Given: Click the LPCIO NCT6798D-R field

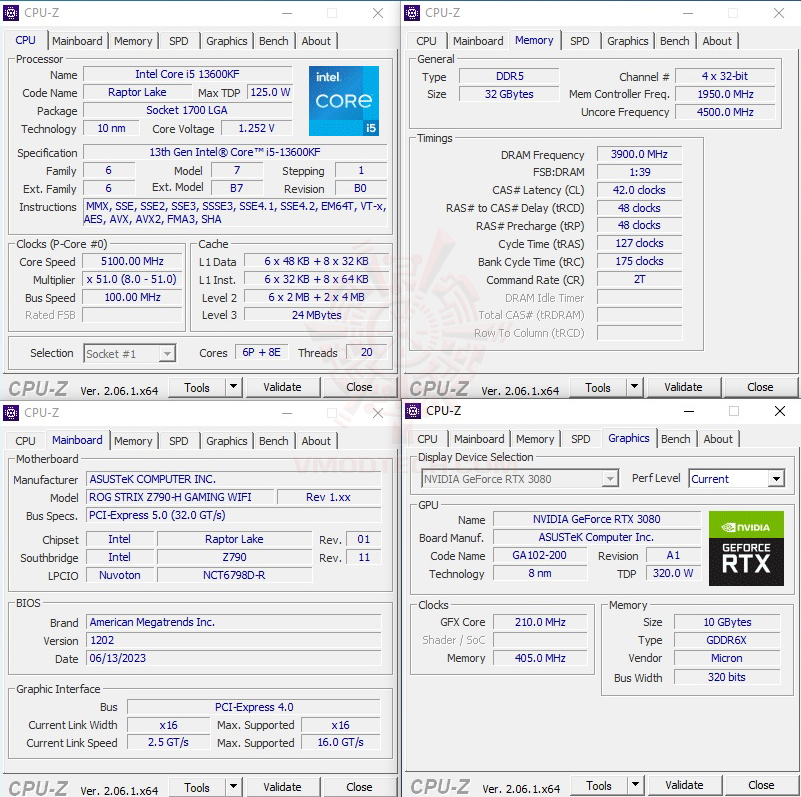Looking at the screenshot, I should pyautogui.click(x=234, y=575).
